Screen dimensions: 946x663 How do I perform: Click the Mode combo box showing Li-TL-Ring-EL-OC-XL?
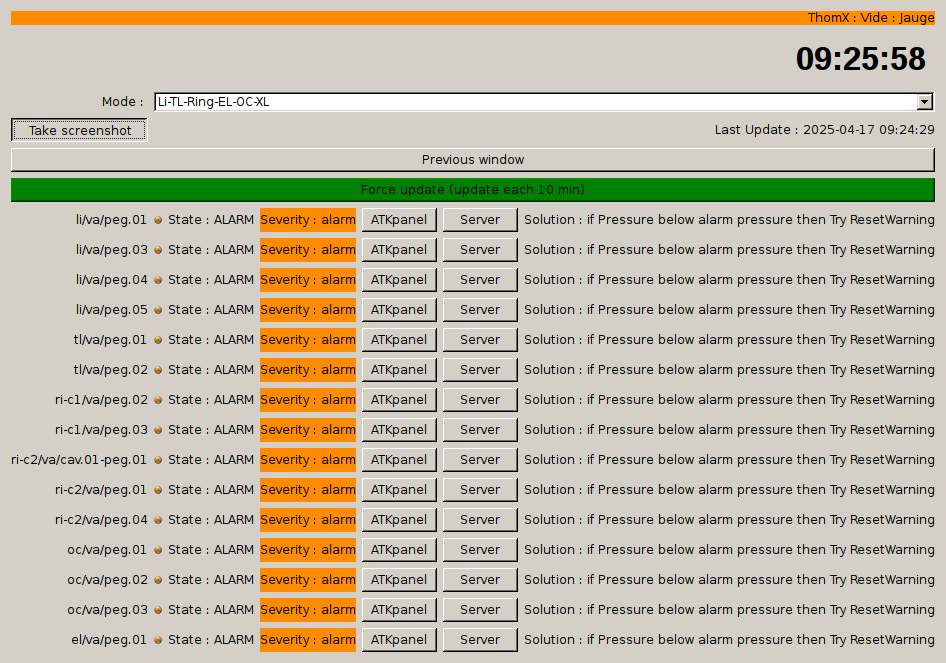pyautogui.click(x=535, y=102)
